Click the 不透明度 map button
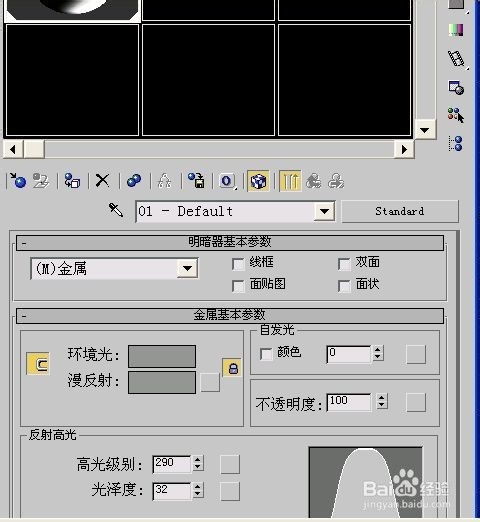 416,402
